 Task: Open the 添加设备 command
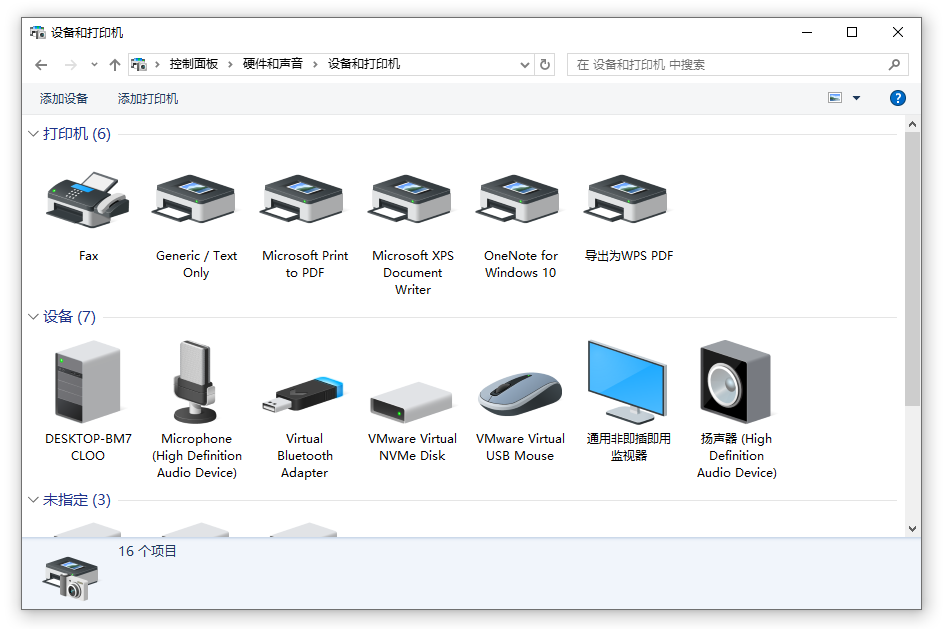64,99
